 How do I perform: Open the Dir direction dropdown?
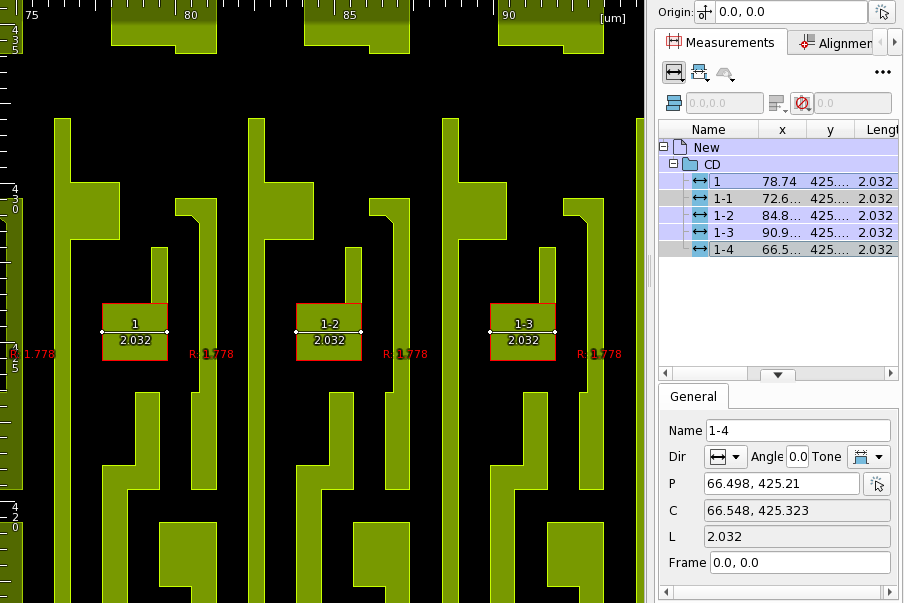point(725,457)
